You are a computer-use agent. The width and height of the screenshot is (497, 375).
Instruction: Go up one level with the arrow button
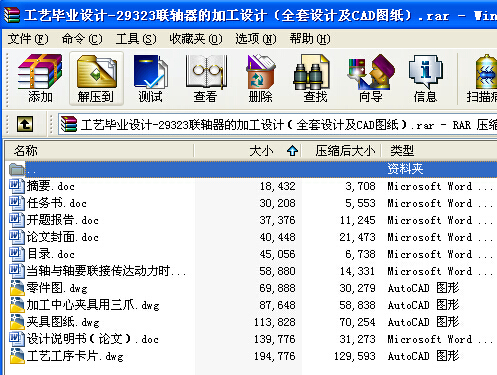click(25, 124)
